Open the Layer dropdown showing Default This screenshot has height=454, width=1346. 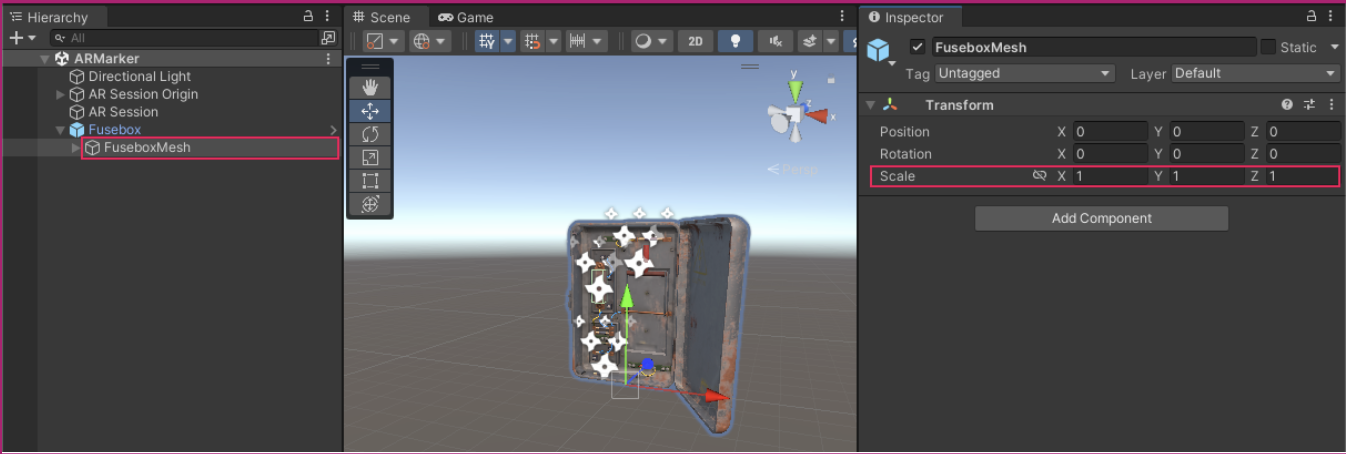tap(1255, 73)
